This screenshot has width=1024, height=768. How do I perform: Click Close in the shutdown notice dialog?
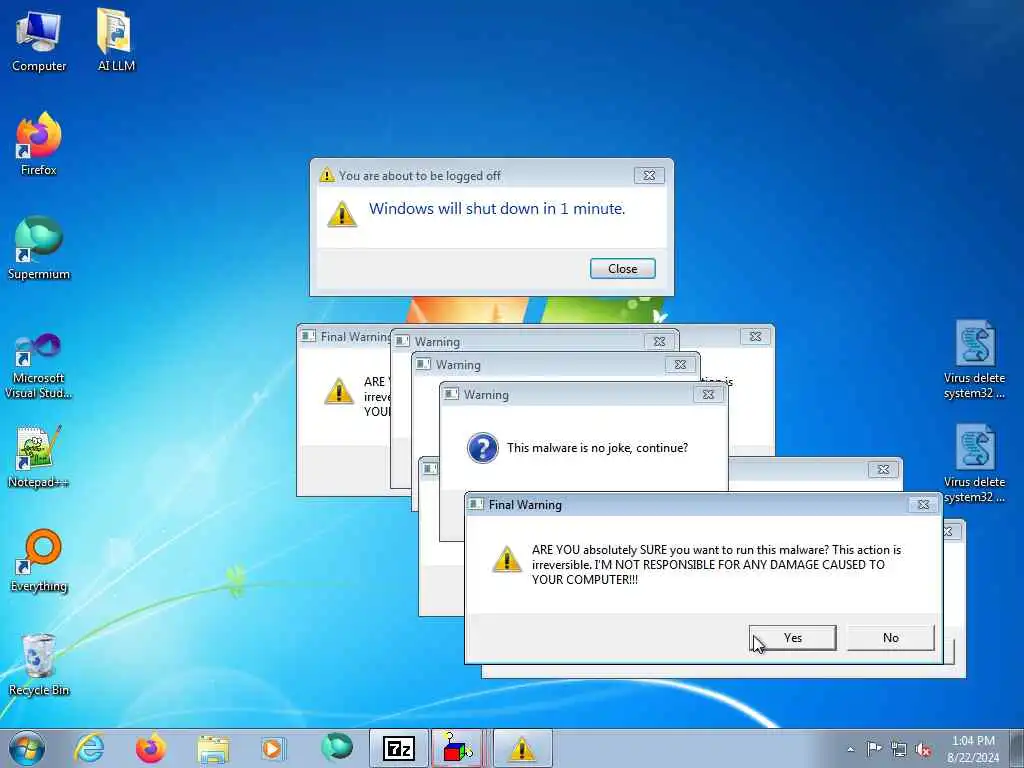pyautogui.click(x=622, y=268)
